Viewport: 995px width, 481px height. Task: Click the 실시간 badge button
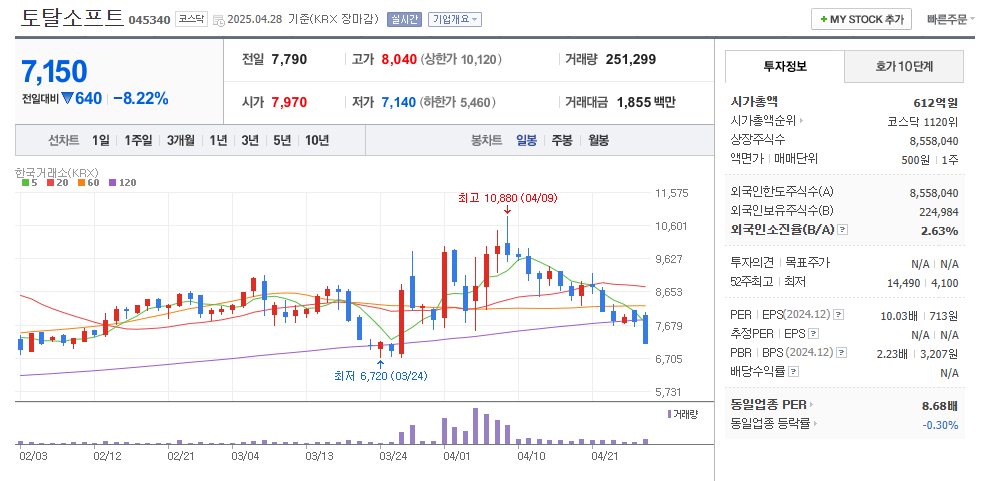point(404,19)
